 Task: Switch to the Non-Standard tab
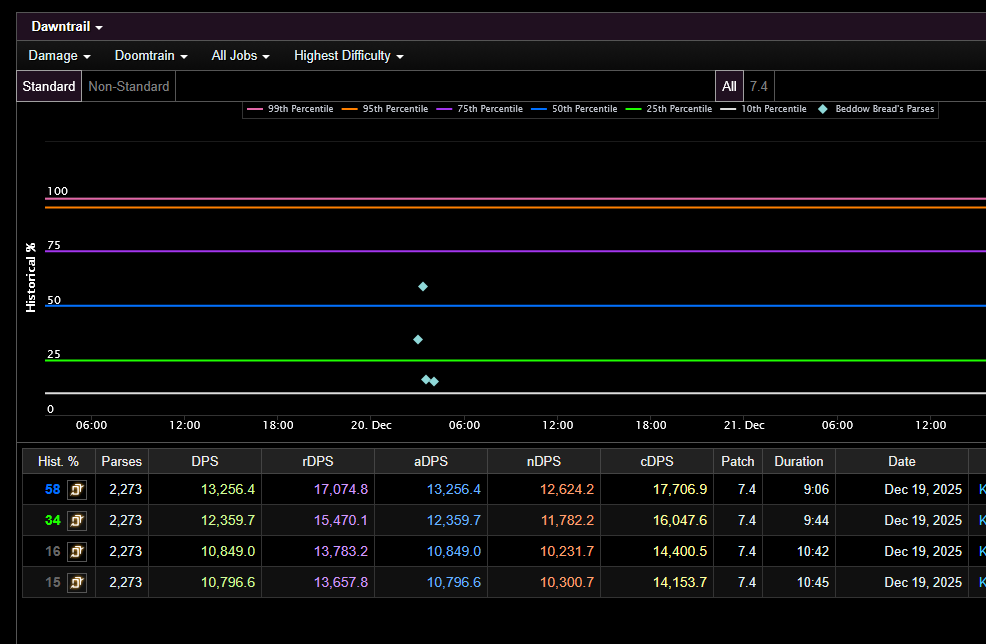coord(128,86)
